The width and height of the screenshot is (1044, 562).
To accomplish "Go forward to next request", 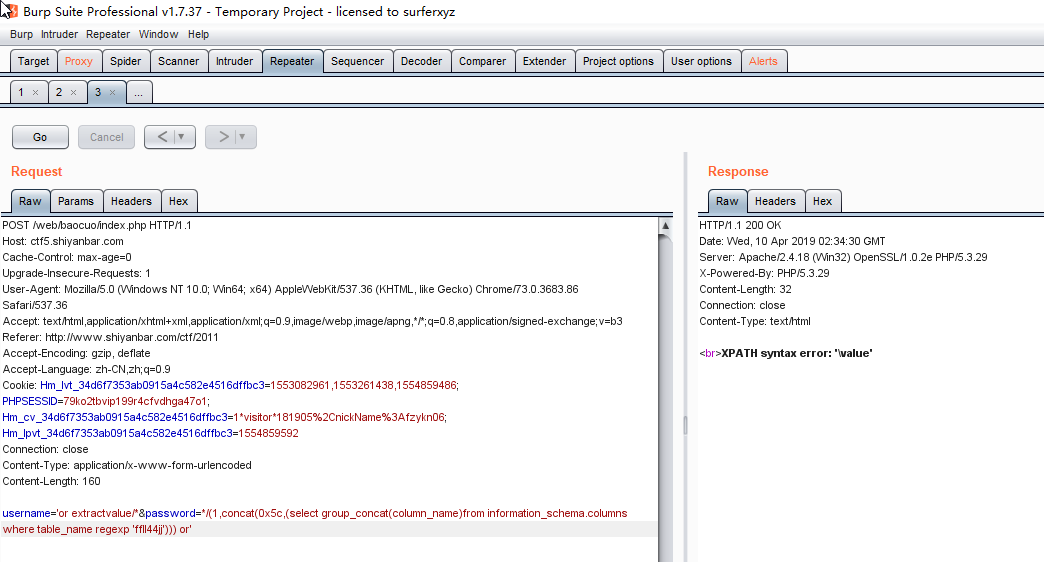I will coord(223,137).
